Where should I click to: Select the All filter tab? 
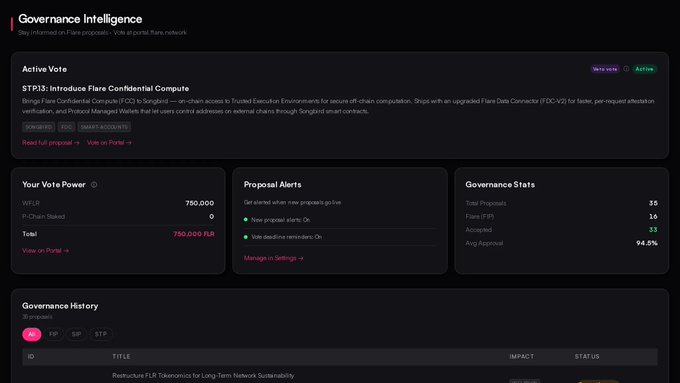click(x=32, y=334)
